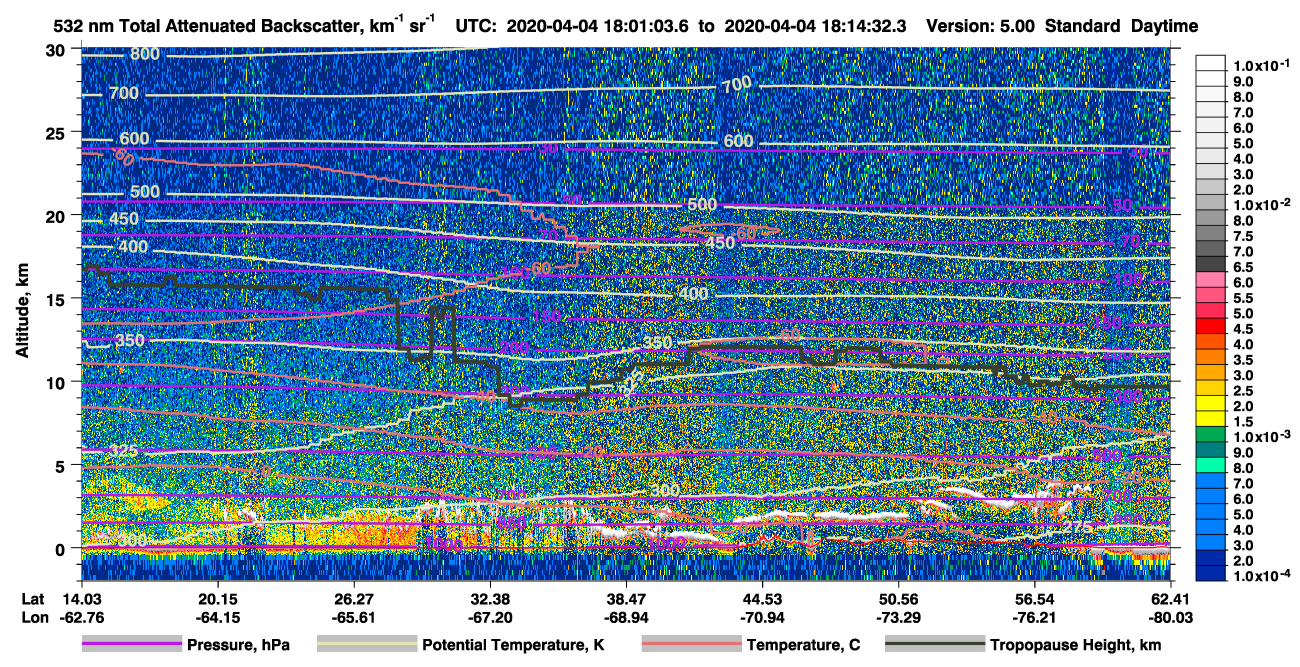Click the altitude tick label 30
The image size is (1300, 667).
pyautogui.click(x=57, y=50)
